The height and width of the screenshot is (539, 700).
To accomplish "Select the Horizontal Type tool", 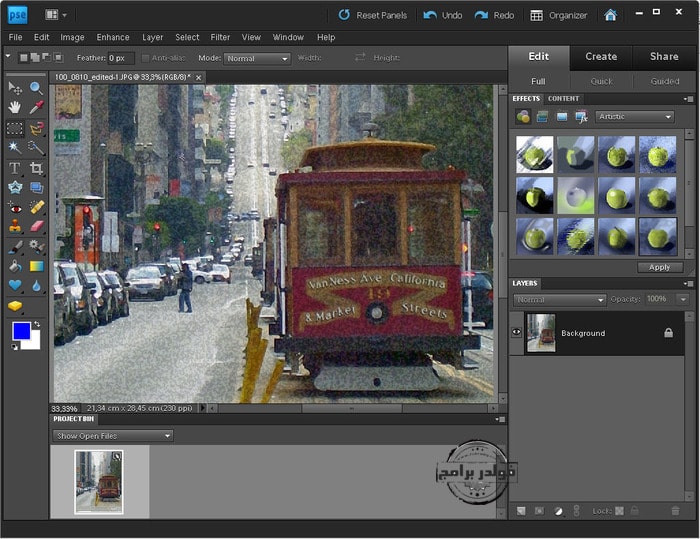I will coord(15,168).
